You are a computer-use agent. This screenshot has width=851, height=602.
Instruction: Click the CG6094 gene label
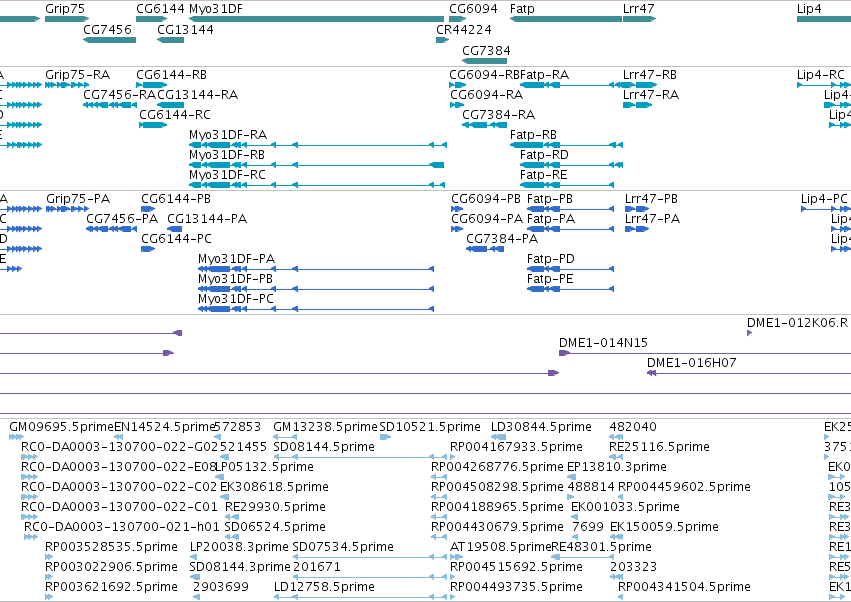[x=473, y=9]
